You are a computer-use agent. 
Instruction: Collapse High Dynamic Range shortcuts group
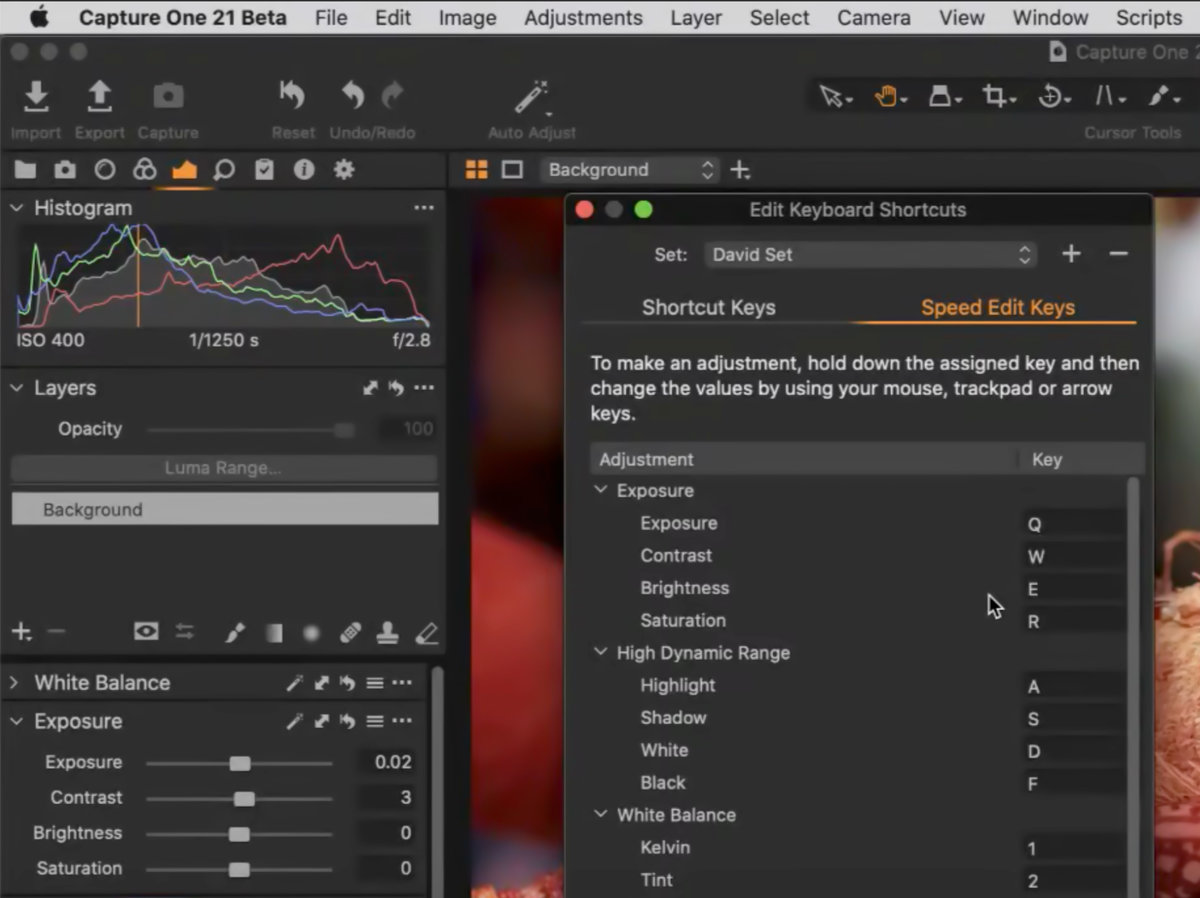point(600,652)
